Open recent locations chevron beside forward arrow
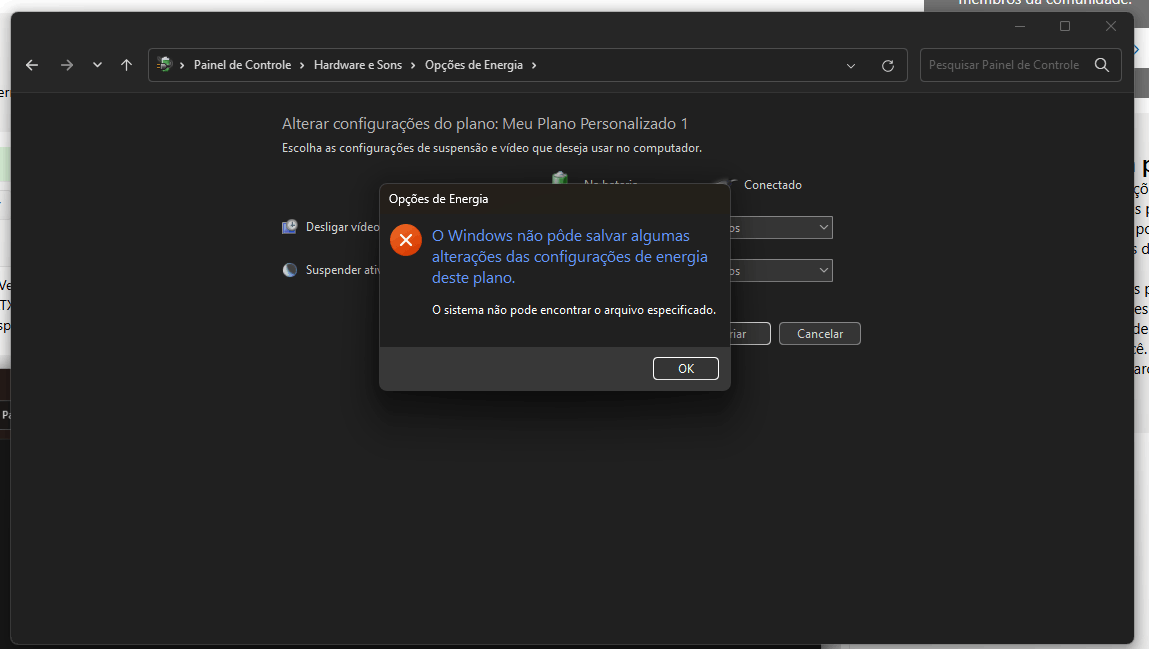Image resolution: width=1149 pixels, height=649 pixels. (x=97, y=65)
